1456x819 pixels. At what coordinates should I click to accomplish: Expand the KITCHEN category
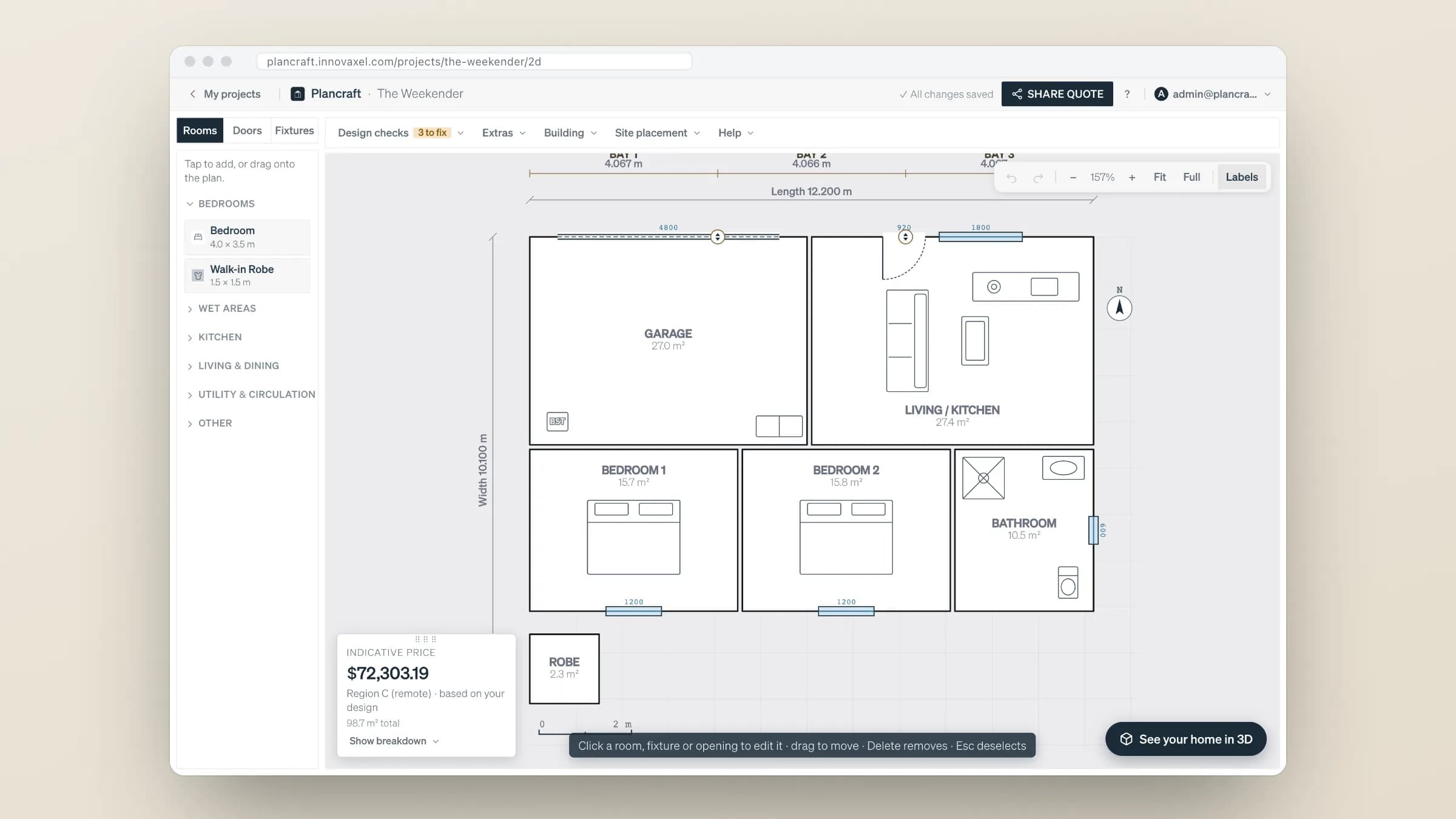pyautogui.click(x=214, y=337)
